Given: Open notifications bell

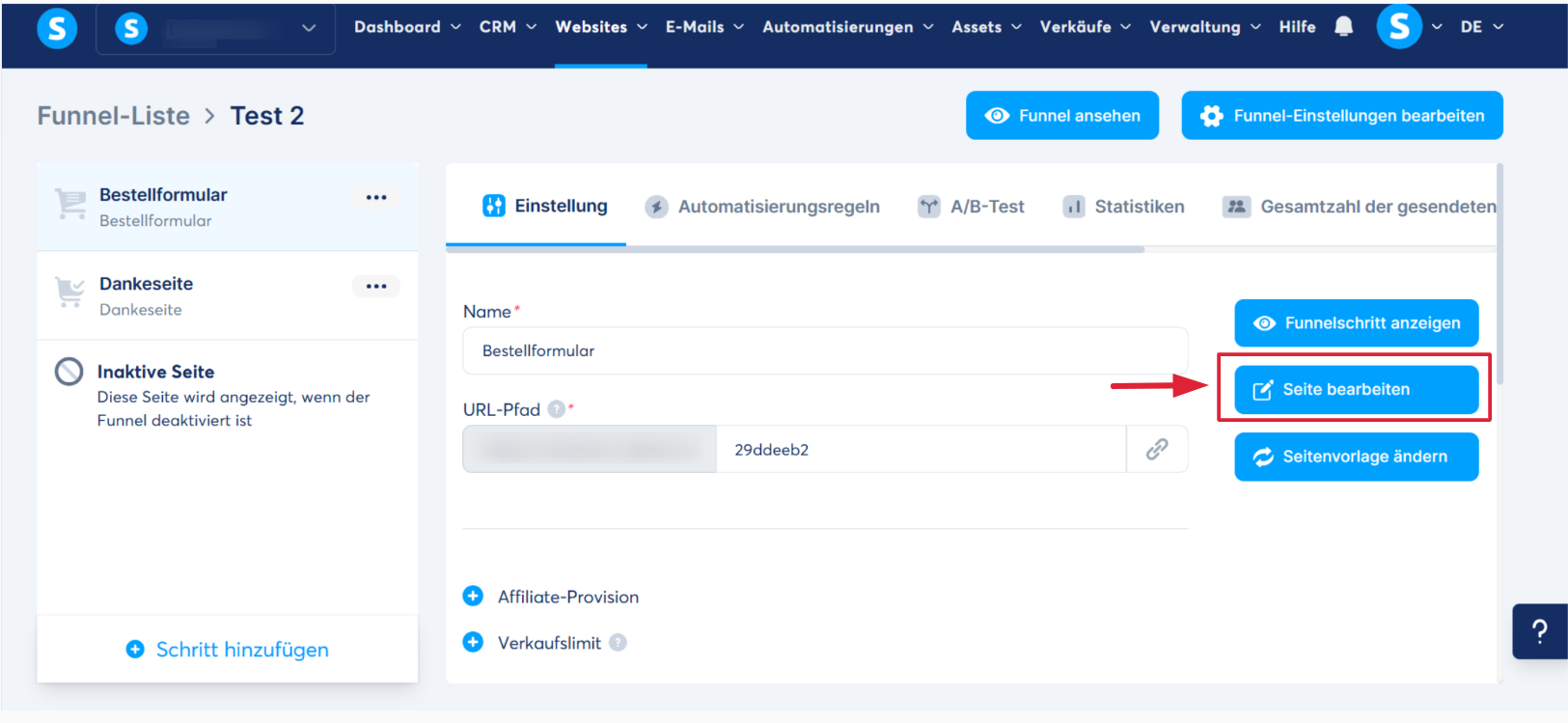Looking at the screenshot, I should (x=1343, y=27).
